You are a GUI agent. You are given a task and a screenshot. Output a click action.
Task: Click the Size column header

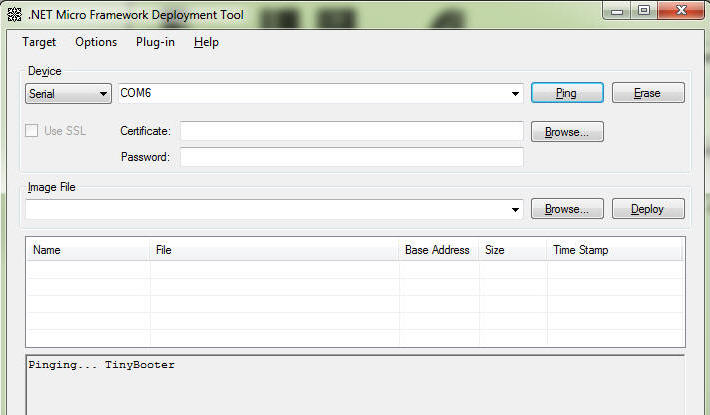(x=513, y=250)
